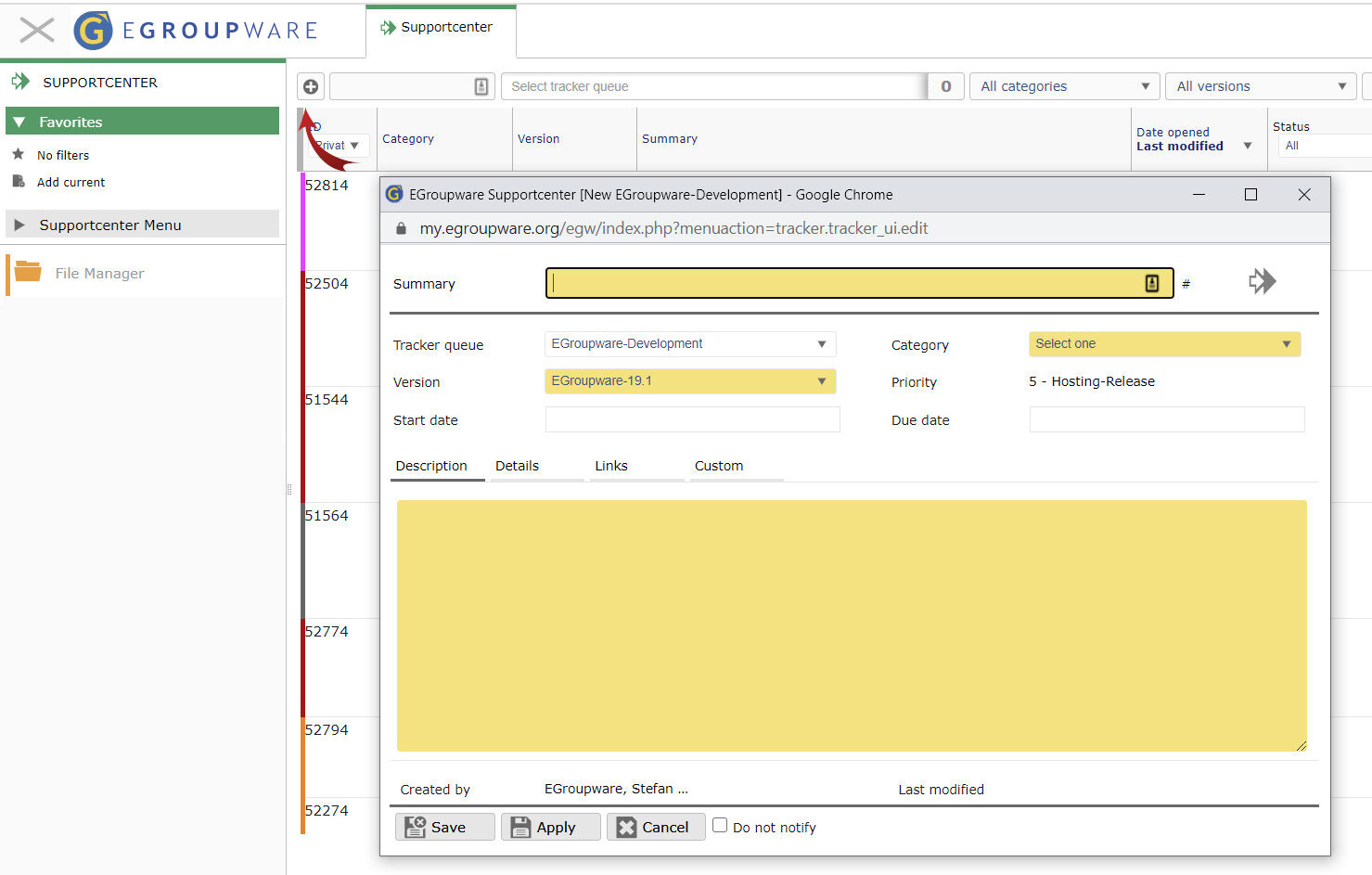The width and height of the screenshot is (1372, 875).
Task: Click the double-arrow navigation icon in dialog header
Action: 1262,280
